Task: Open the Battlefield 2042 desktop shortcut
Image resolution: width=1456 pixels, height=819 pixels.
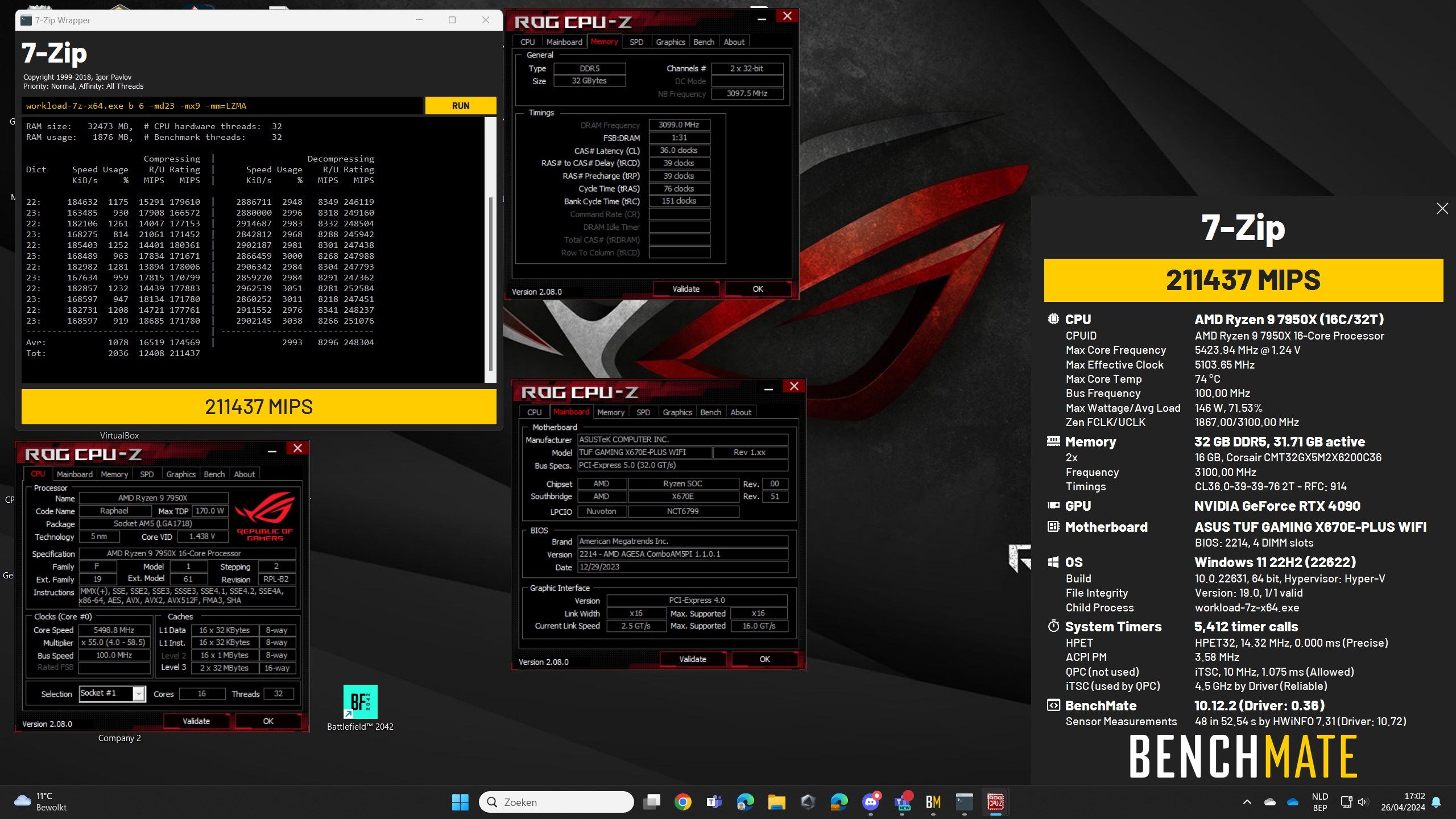Action: [360, 708]
